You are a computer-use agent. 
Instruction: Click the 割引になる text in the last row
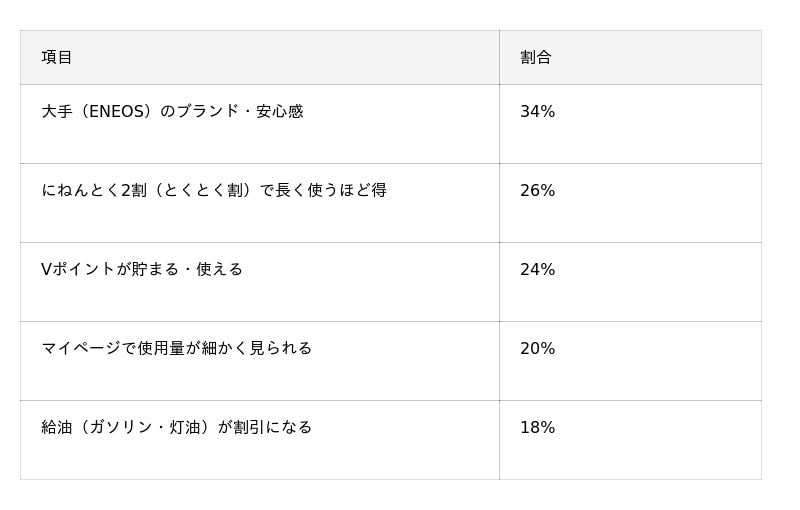pos(273,428)
